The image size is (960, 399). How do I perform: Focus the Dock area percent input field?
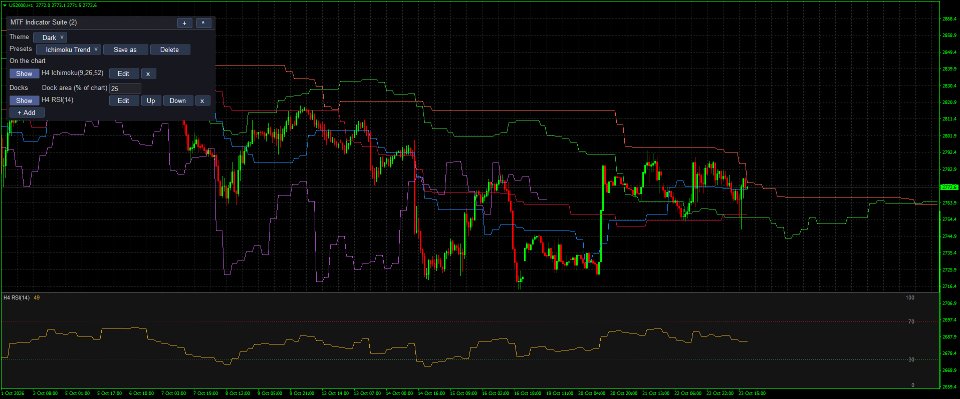click(126, 88)
